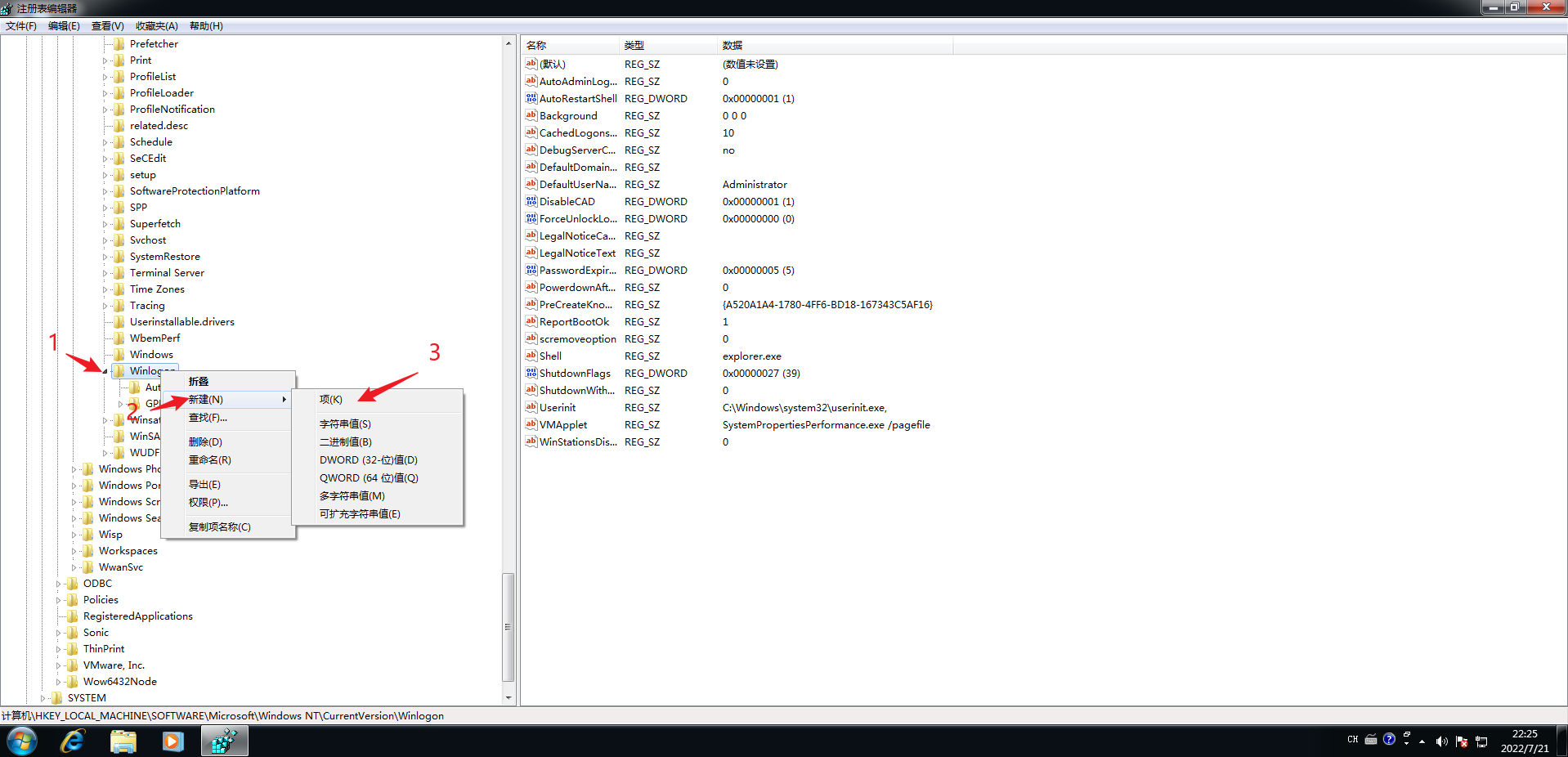Screen dimensions: 1568x757
Task: Click the CH language indicator
Action: tap(1353, 739)
